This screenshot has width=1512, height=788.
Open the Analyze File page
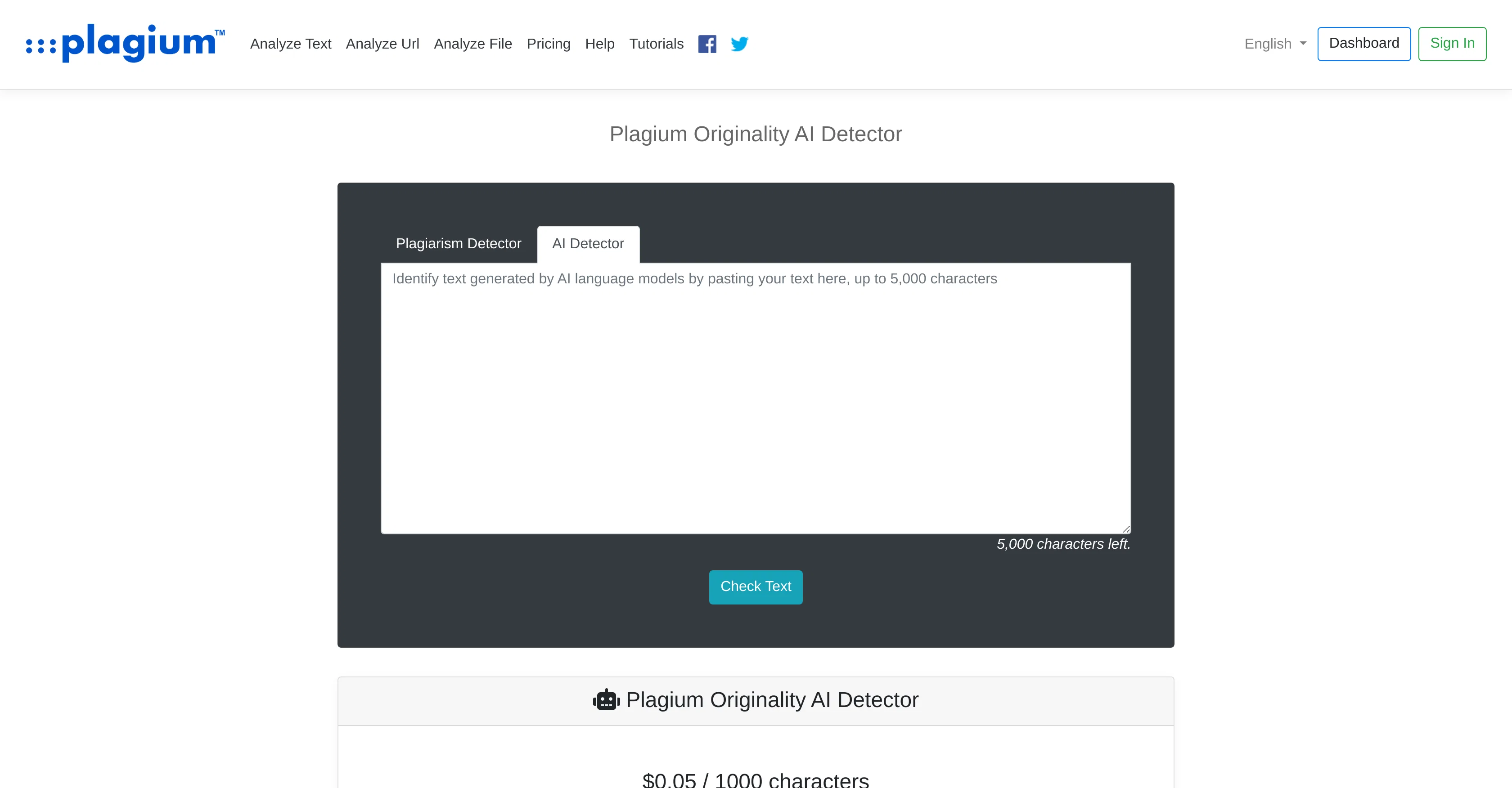coord(473,44)
